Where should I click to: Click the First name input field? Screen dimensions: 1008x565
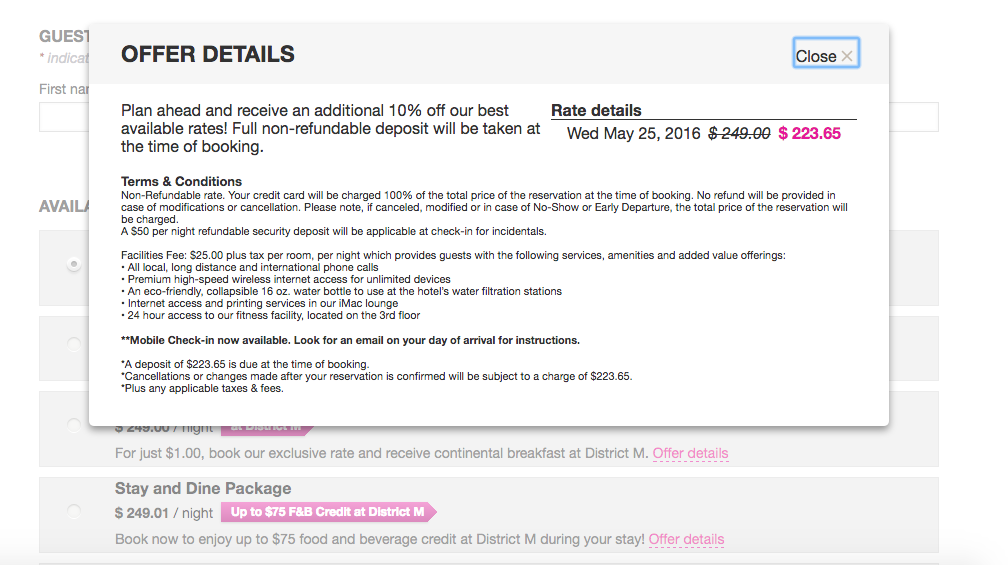tap(64, 117)
